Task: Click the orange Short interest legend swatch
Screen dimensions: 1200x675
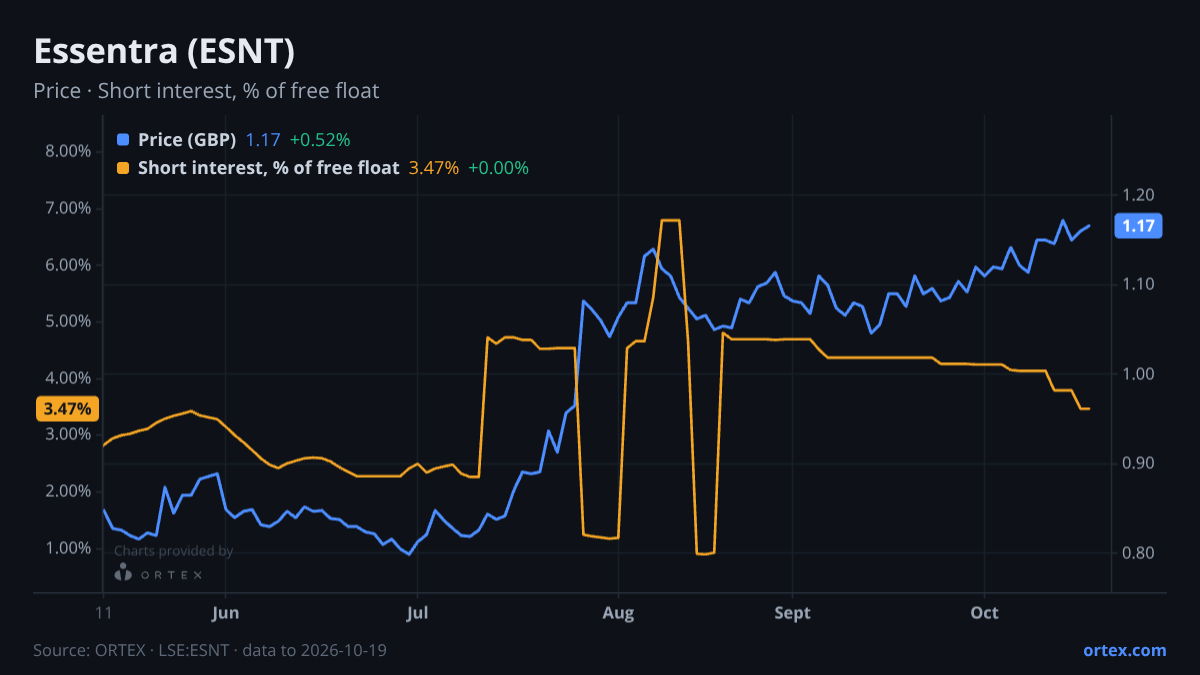Action: 123,168
